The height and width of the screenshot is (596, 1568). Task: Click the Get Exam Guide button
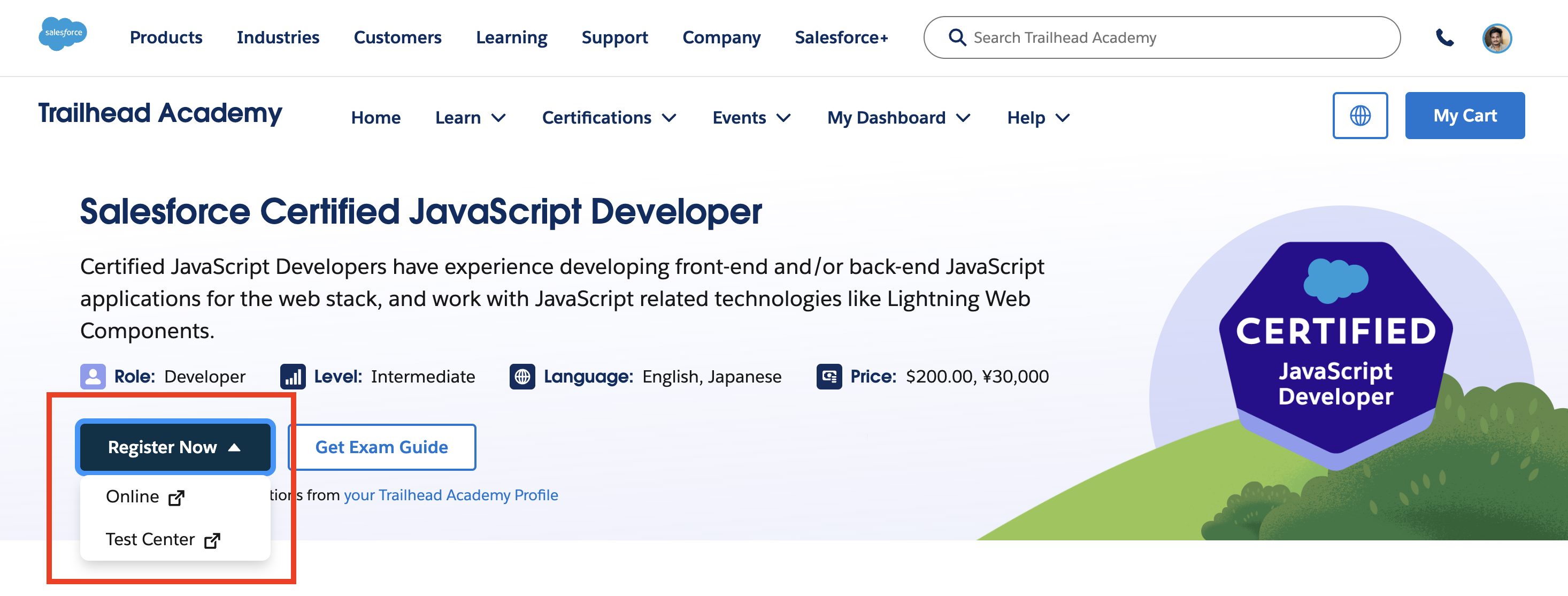tap(382, 447)
